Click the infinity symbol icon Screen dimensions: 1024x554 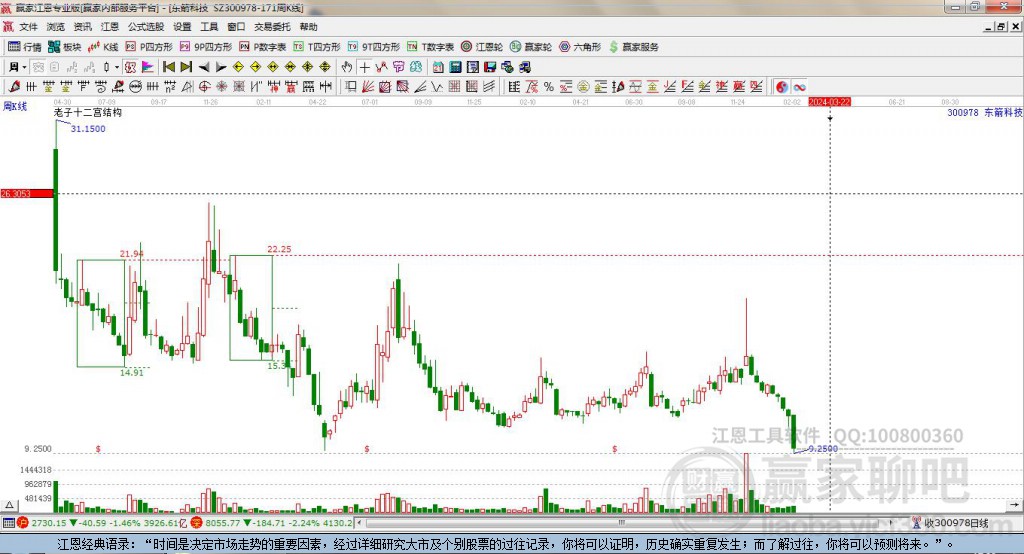(800, 87)
